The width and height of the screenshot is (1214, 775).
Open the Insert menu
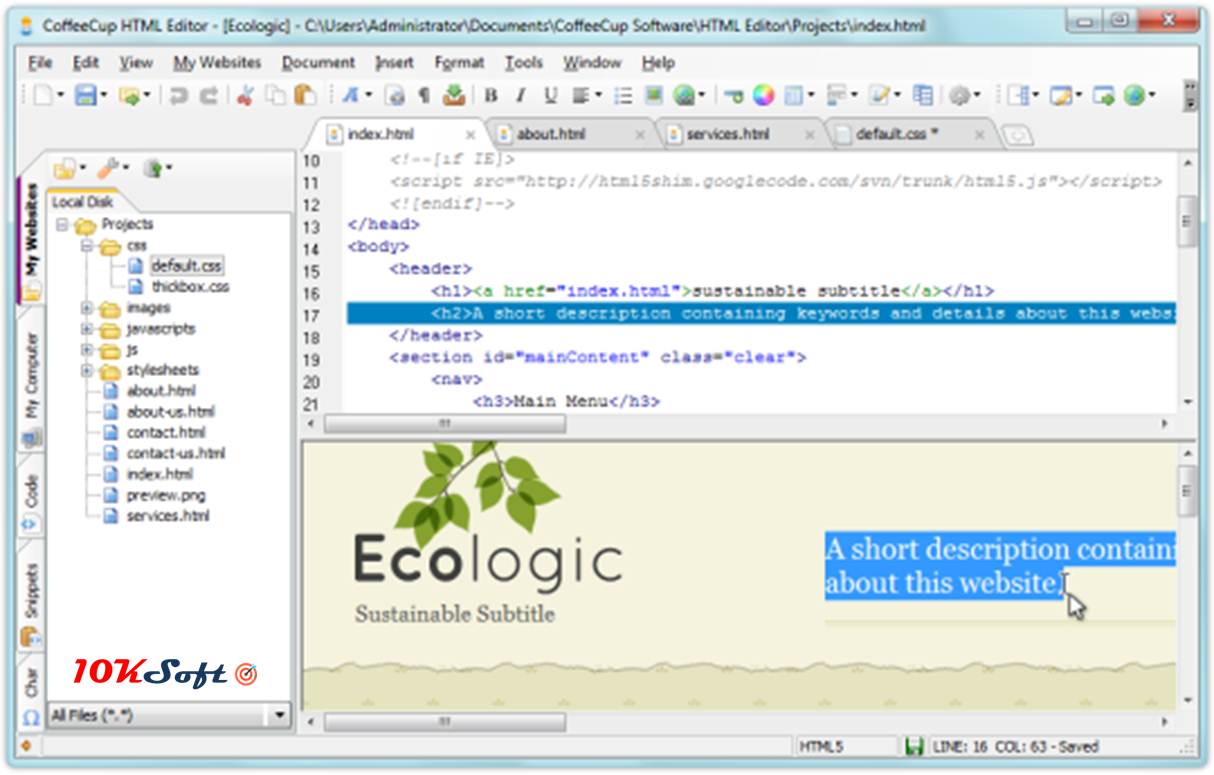(x=394, y=62)
